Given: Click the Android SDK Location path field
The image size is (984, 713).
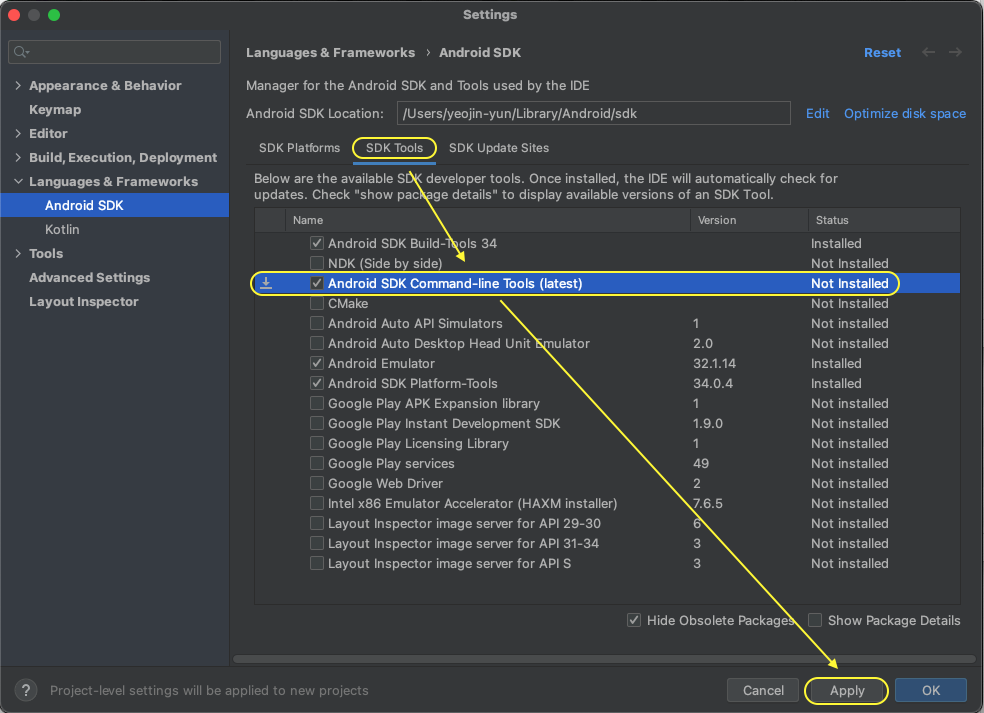Looking at the screenshot, I should pyautogui.click(x=594, y=114).
